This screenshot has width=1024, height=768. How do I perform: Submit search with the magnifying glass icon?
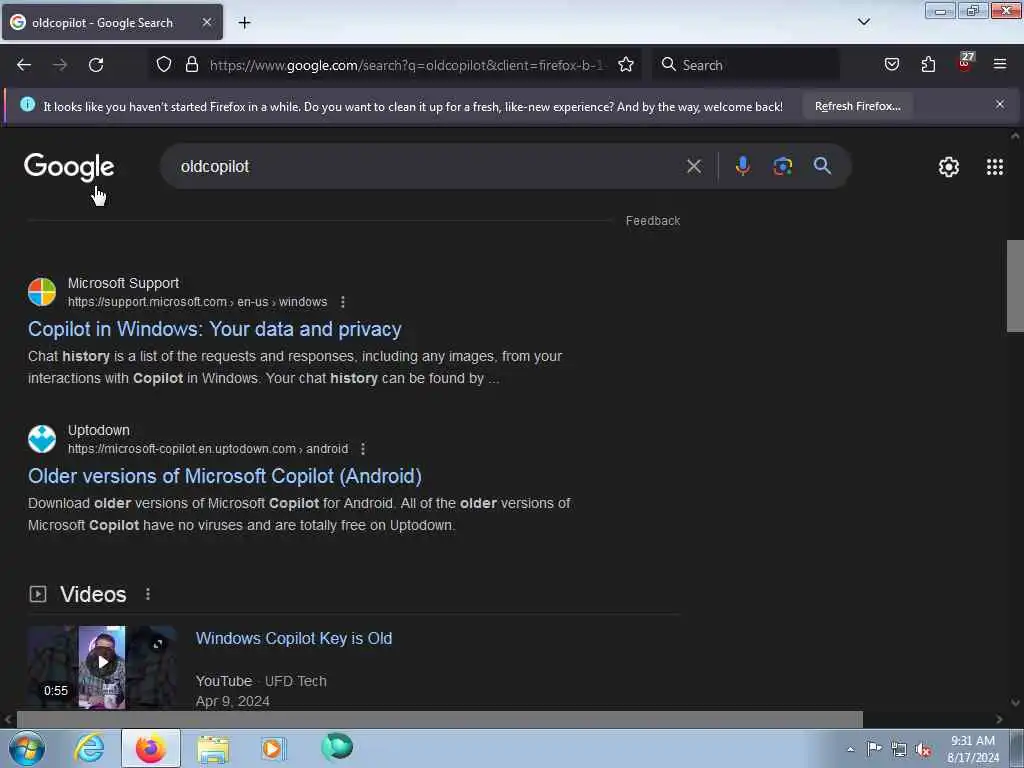822,166
